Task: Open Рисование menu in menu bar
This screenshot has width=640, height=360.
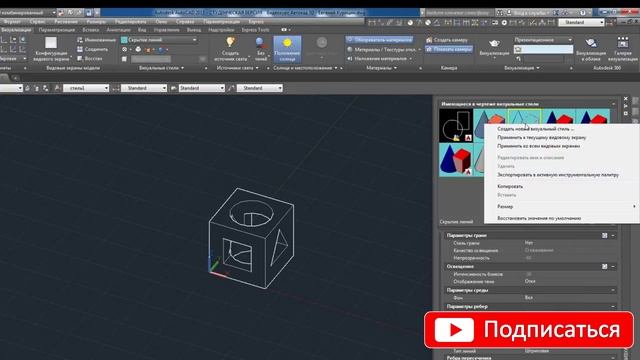Action: (66, 22)
